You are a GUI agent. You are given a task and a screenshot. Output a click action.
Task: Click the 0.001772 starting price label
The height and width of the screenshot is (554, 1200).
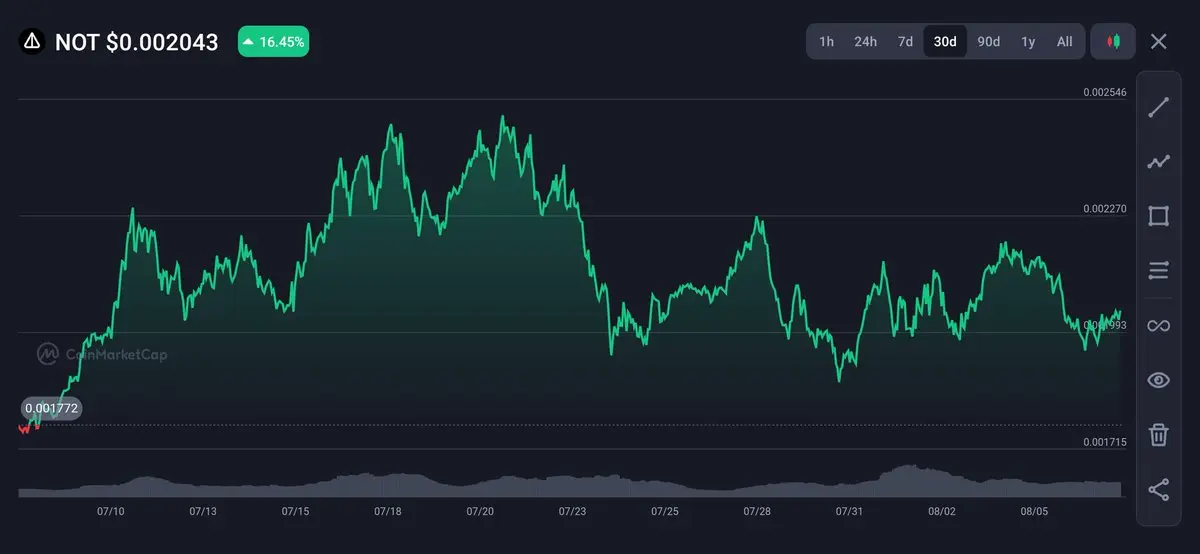click(x=51, y=408)
